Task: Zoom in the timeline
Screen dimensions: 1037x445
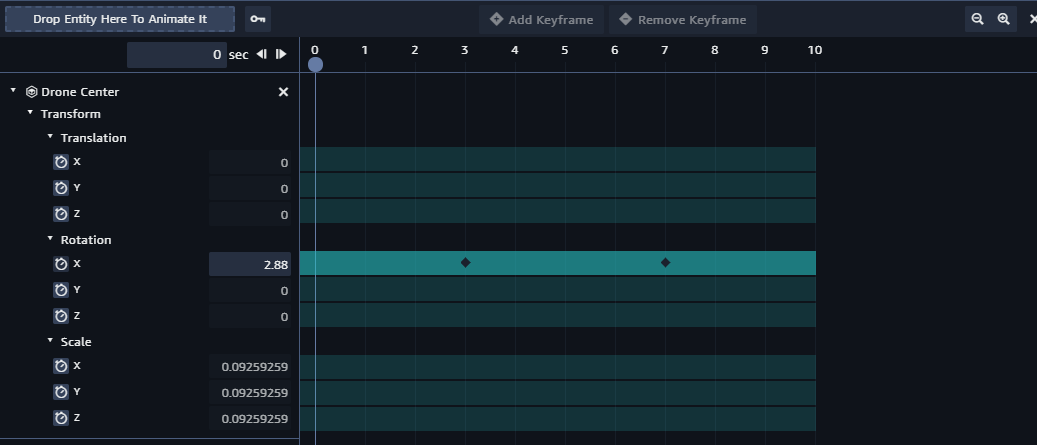Action: click(x=1004, y=19)
